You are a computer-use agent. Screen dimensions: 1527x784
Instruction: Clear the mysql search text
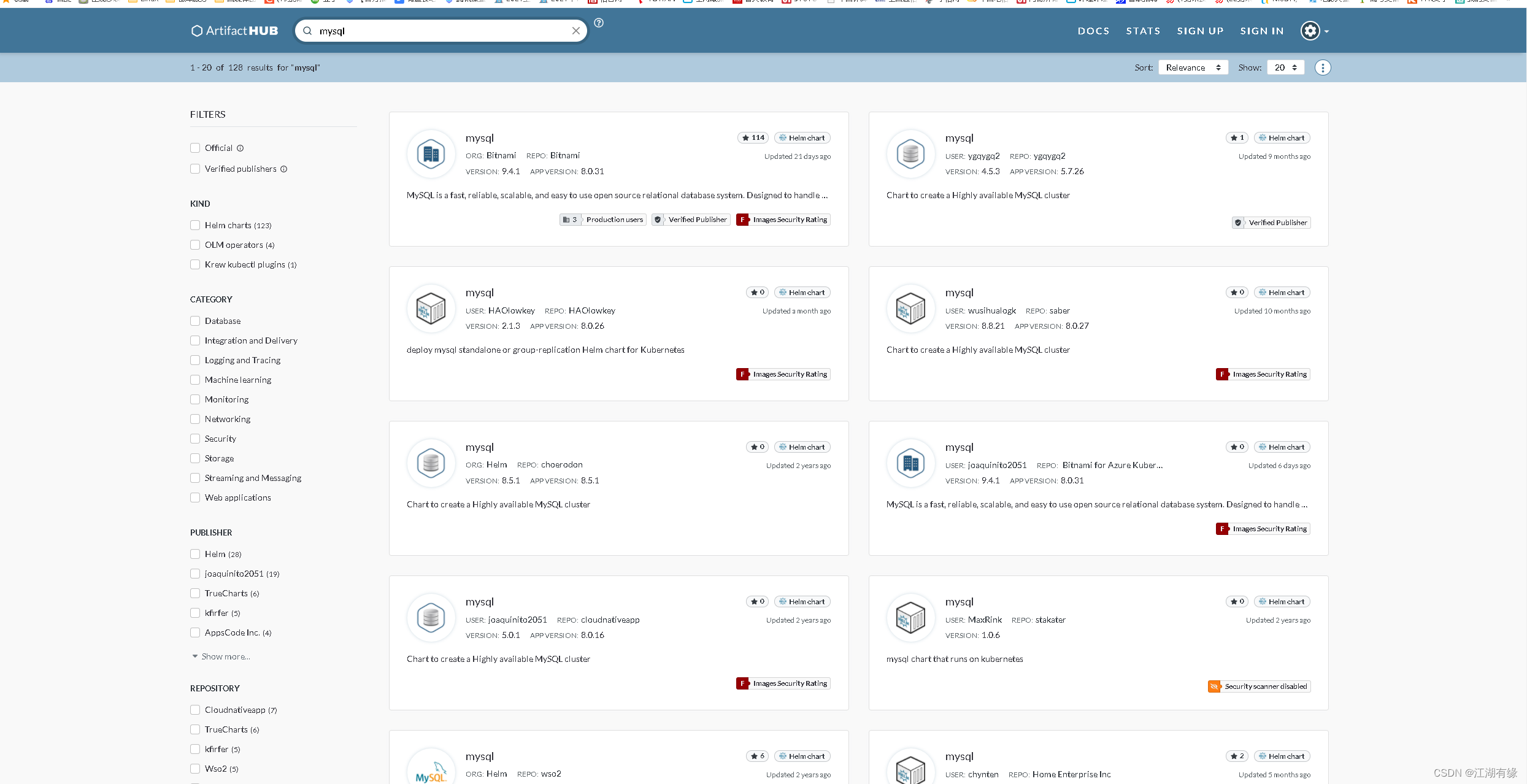[575, 31]
